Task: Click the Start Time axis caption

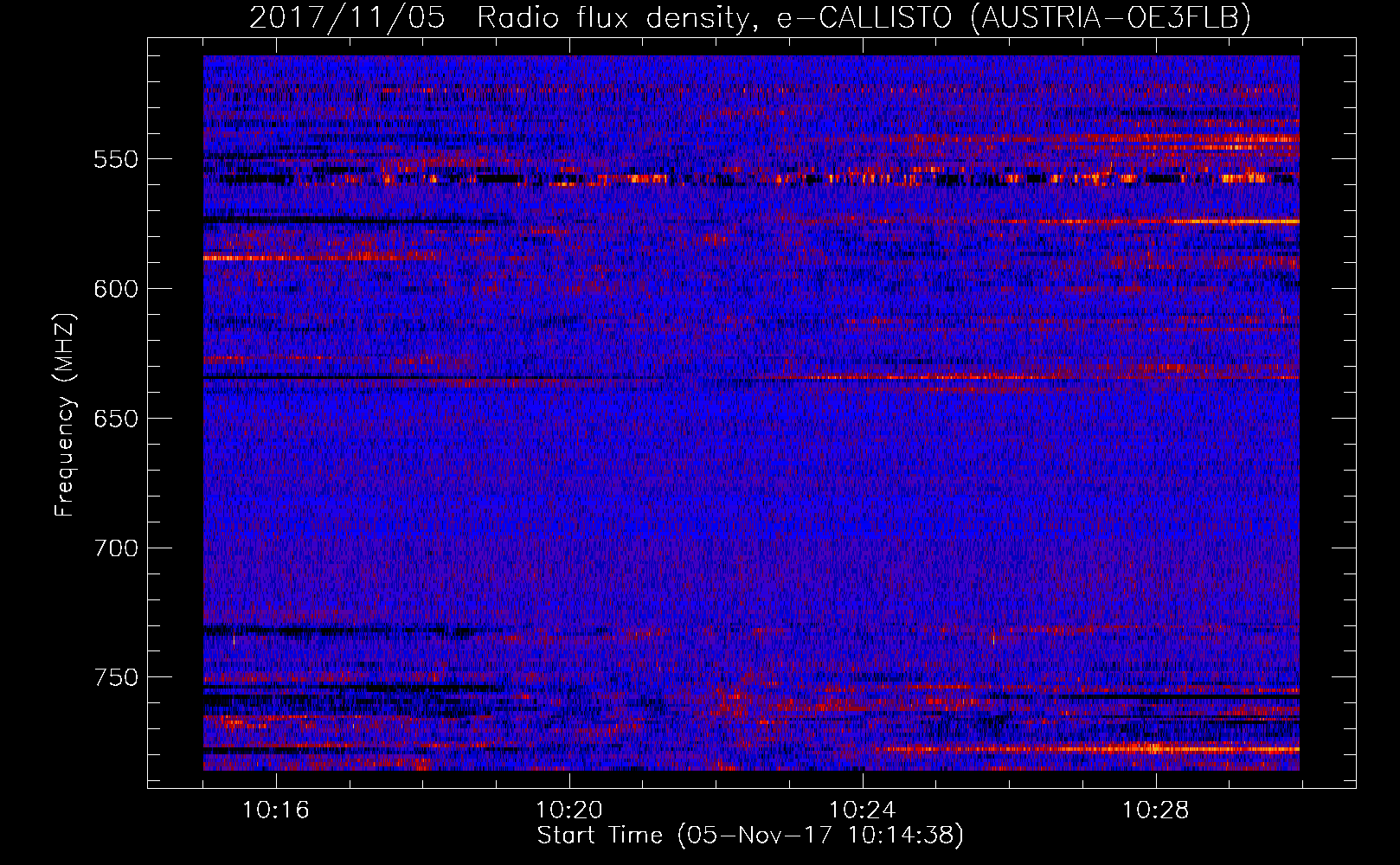Action: click(x=750, y=836)
